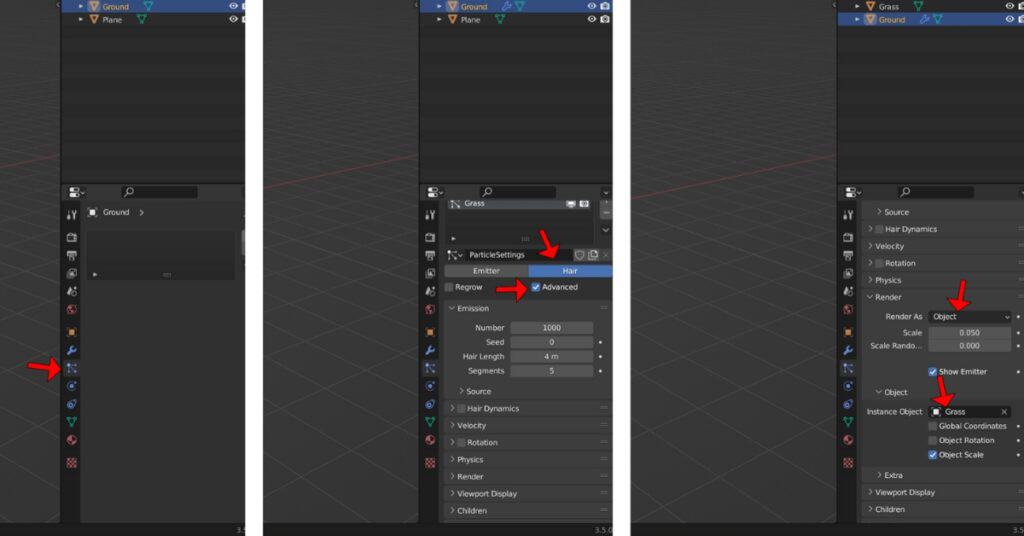Uncheck Advanced checkbox
Image resolution: width=1024 pixels, height=536 pixels.
536,287
